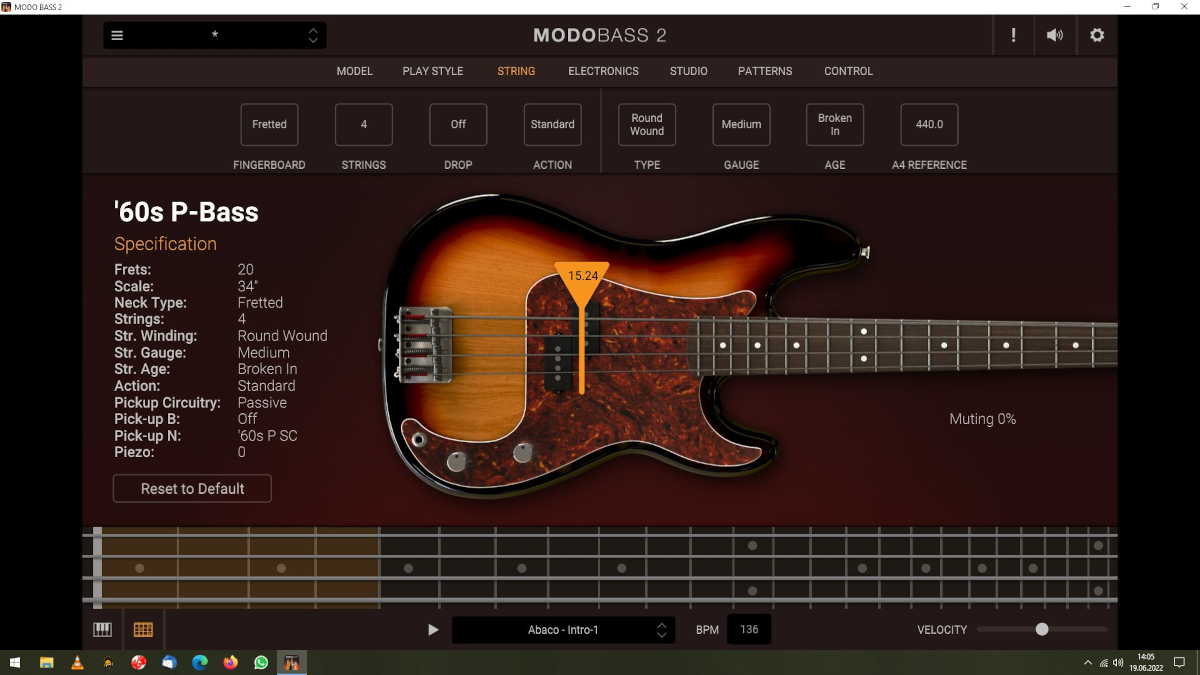Viewport: 1200px width, 675px height.
Task: Click the preset browser up/down arrows
Action: click(313, 36)
